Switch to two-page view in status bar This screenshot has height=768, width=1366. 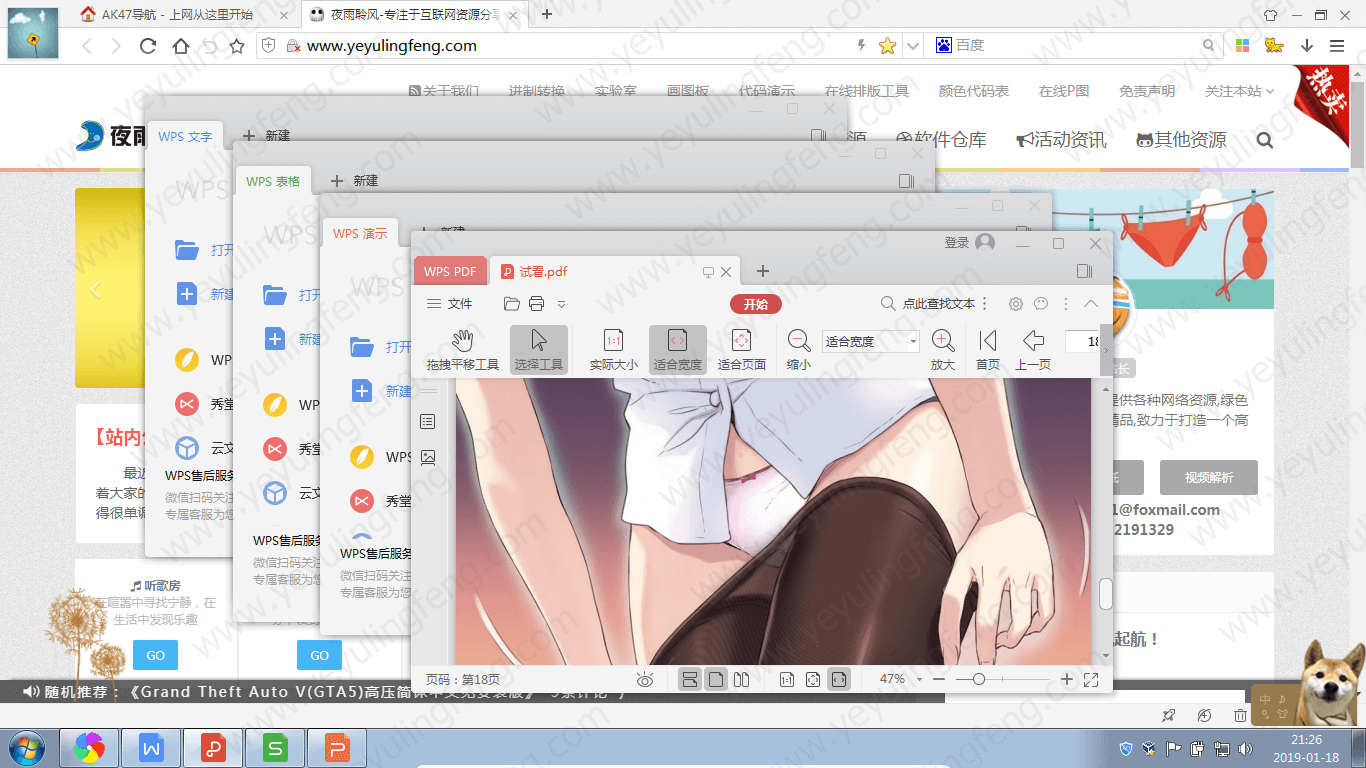[x=741, y=680]
